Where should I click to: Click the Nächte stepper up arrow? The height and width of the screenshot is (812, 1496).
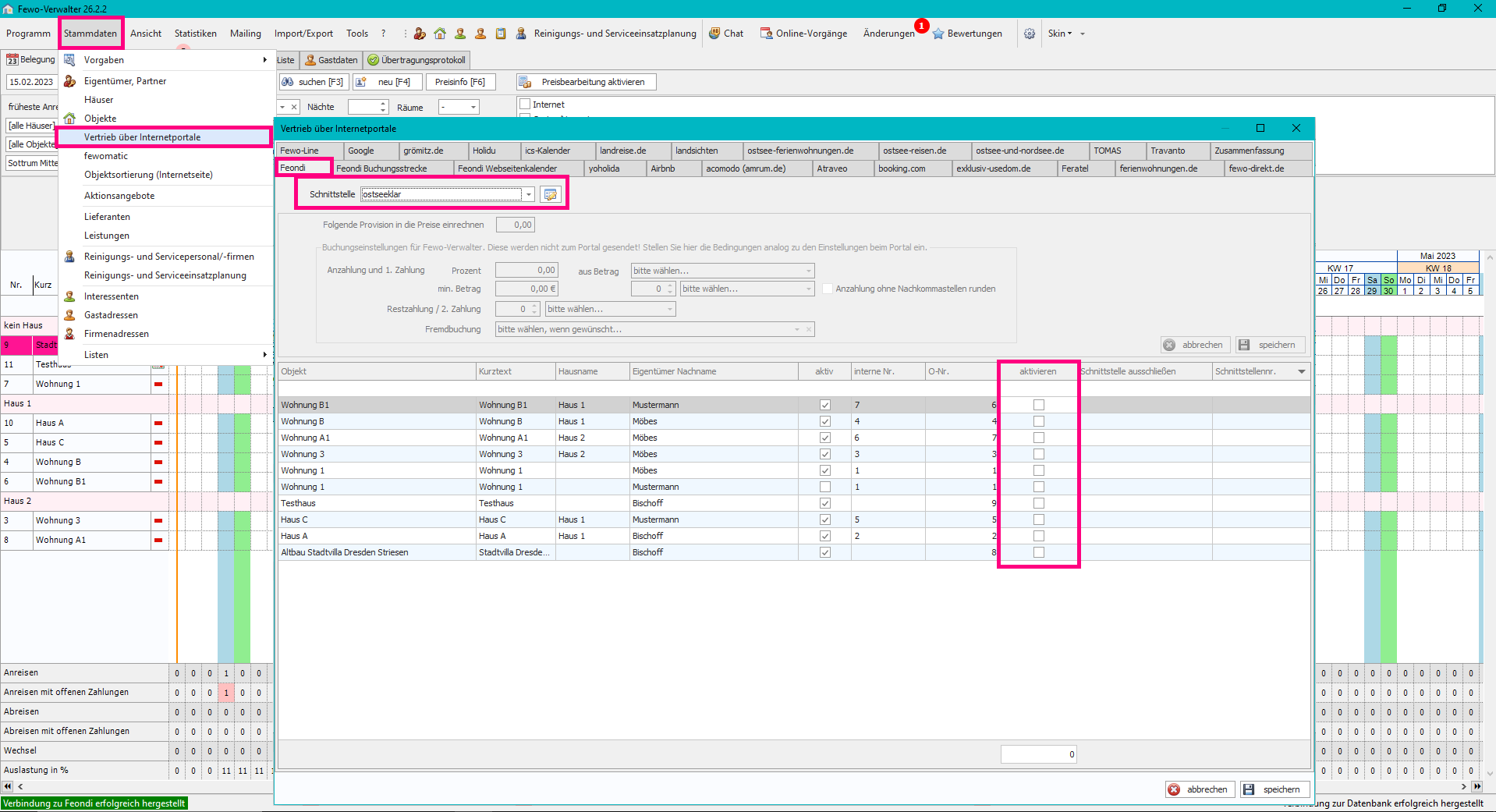click(x=383, y=104)
